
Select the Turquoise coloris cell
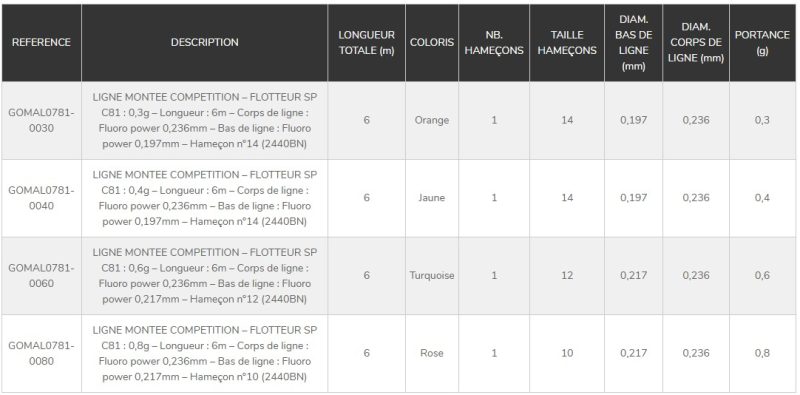tap(432, 276)
